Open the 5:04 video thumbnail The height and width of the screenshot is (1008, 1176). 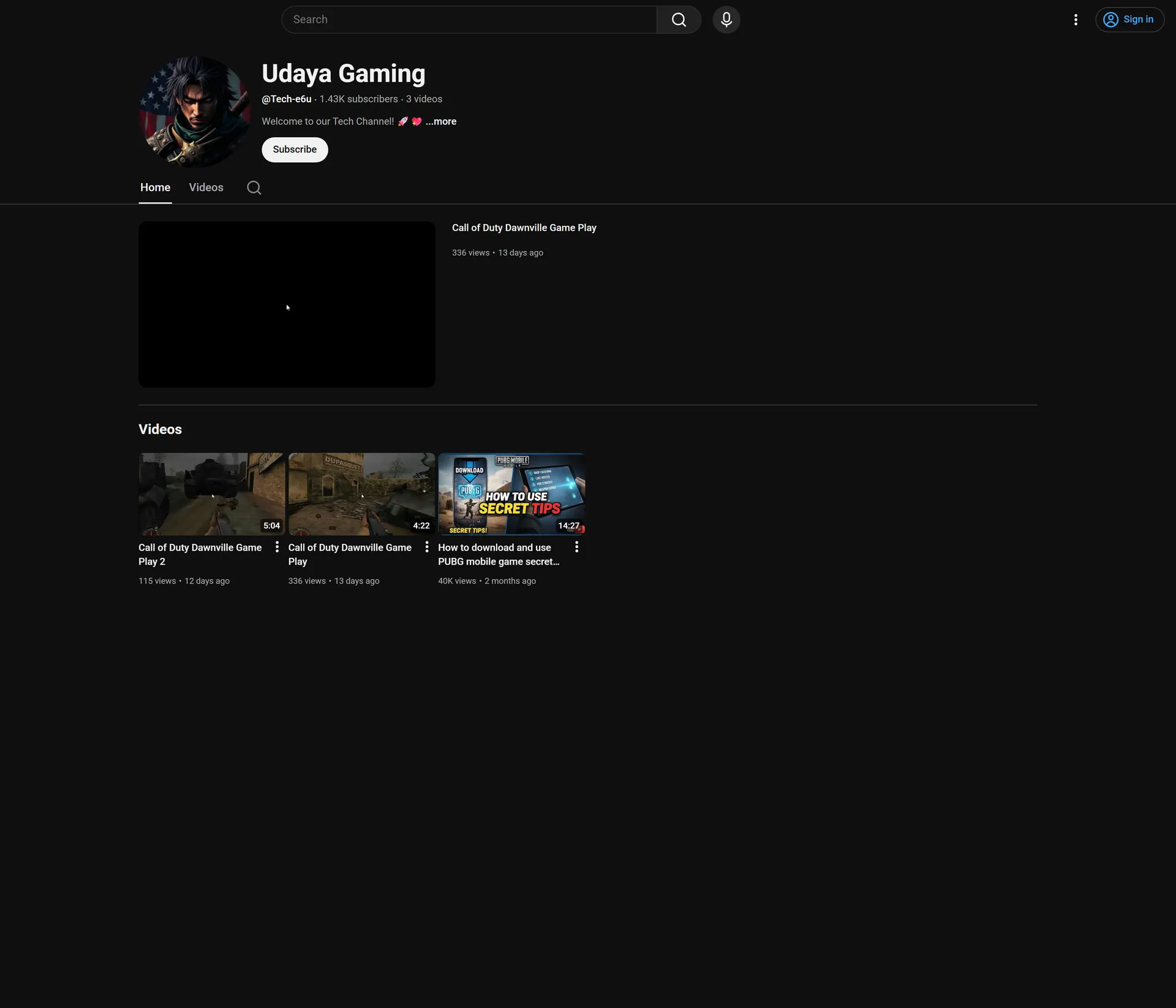click(212, 494)
